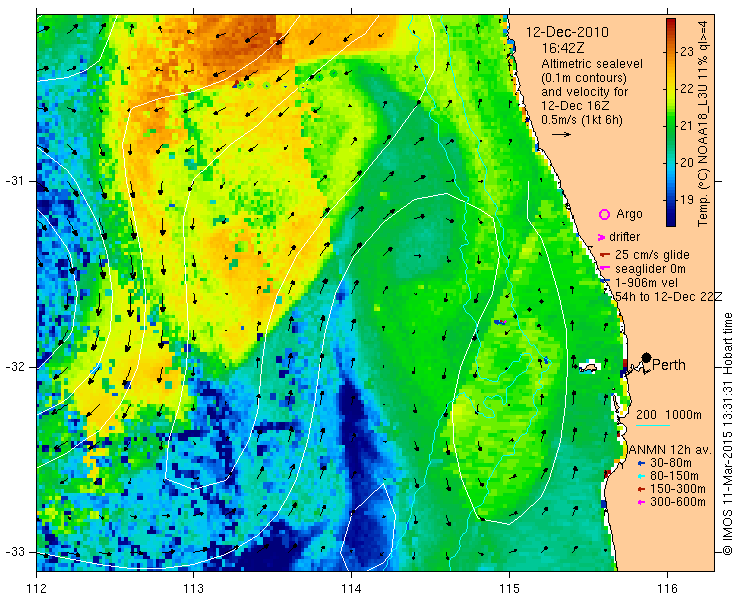This screenshot has width=740, height=600.
Task: Click the colorbar tick label 21
Action: pyautogui.click(x=687, y=126)
